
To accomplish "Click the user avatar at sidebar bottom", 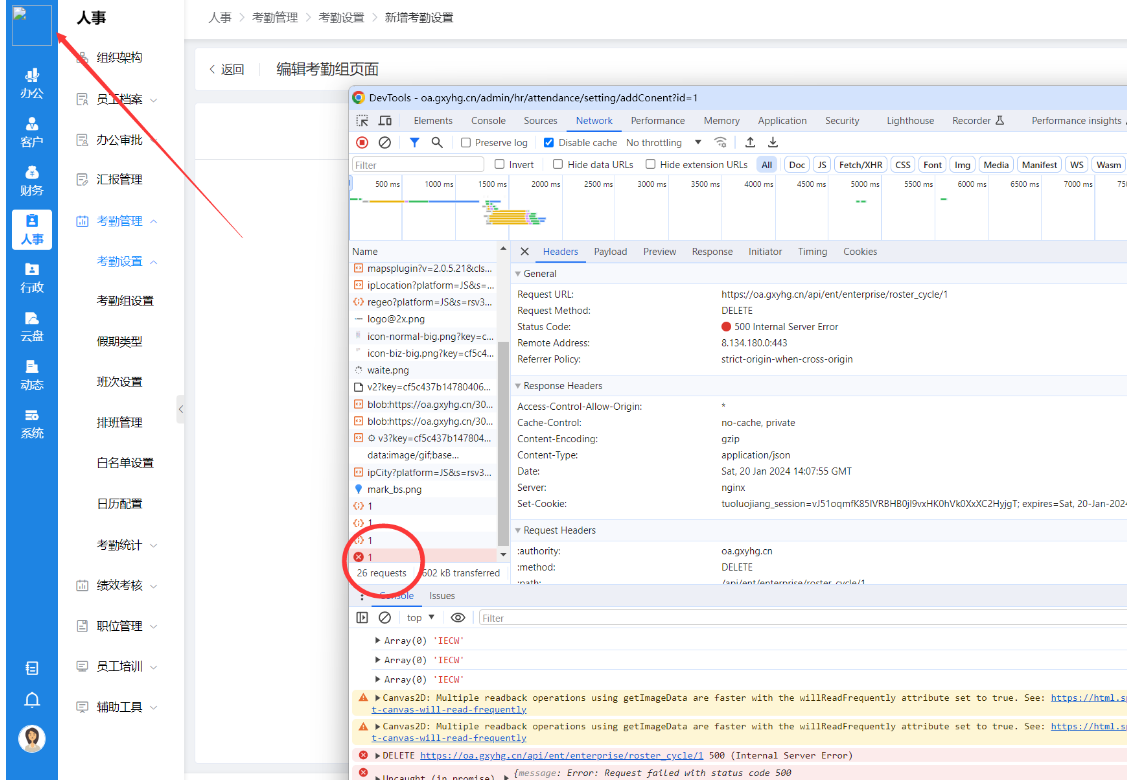I will 32,738.
